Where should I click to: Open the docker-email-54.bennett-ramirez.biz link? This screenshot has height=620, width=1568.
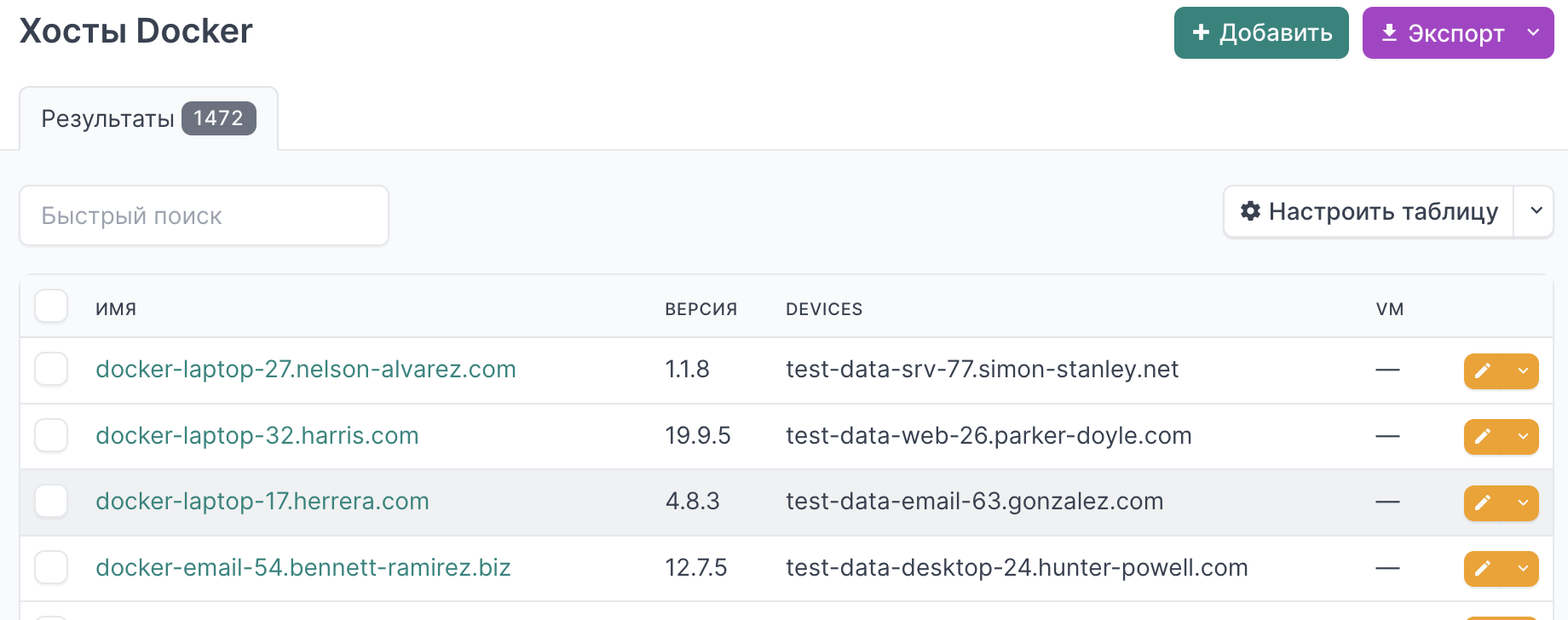point(303,567)
